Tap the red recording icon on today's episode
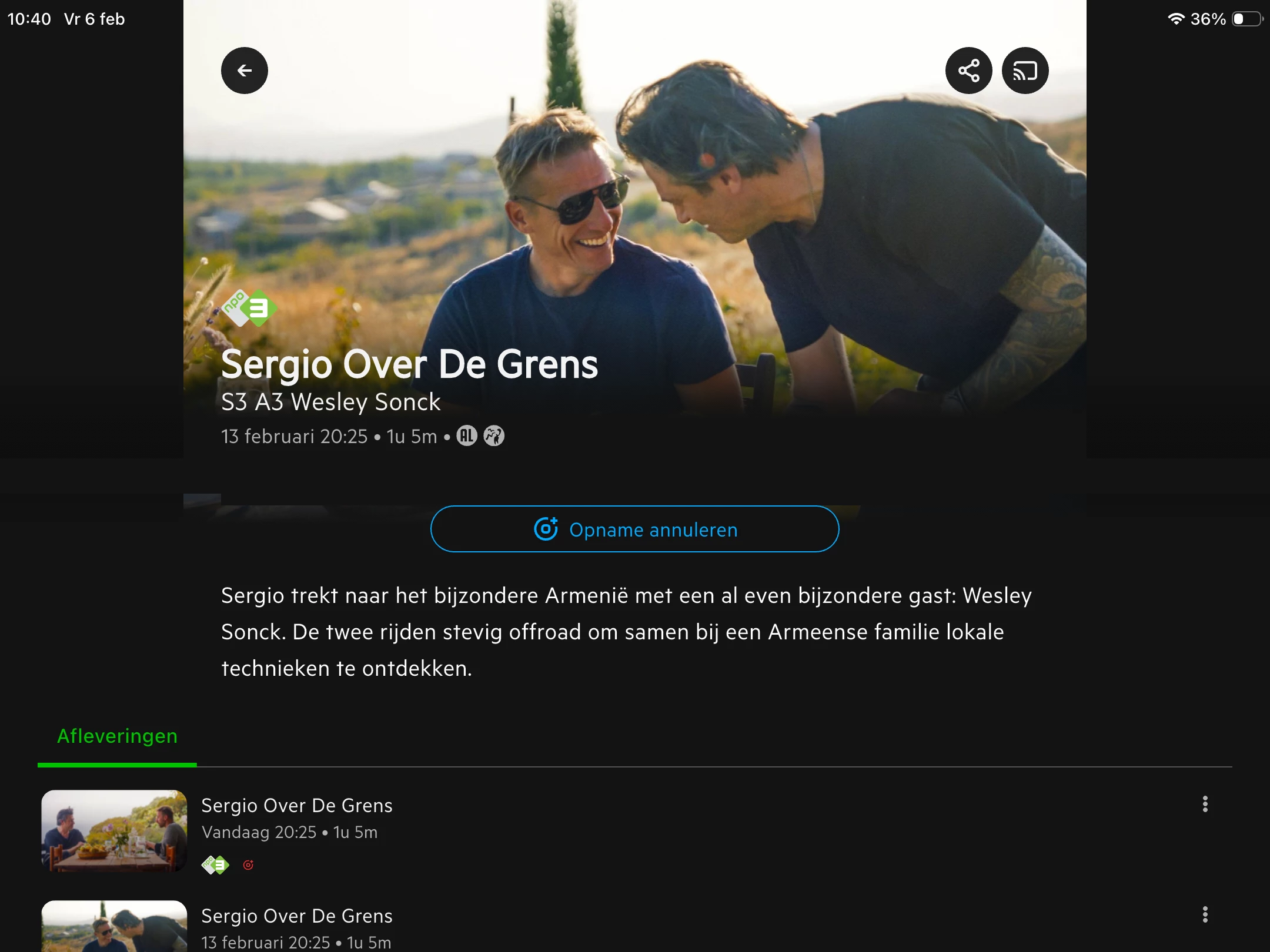The height and width of the screenshot is (952, 1270). point(248,864)
